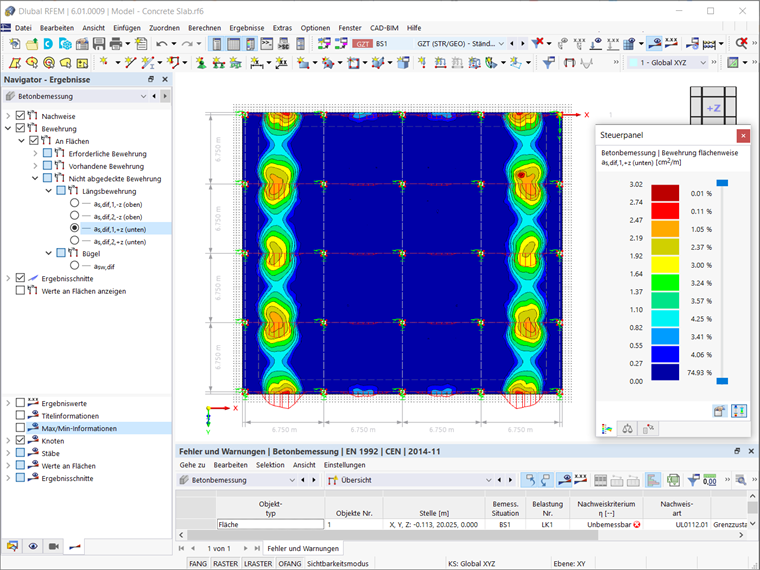Open the Fehler und Warnungen tab
The width and height of the screenshot is (760, 570).
tap(302, 548)
